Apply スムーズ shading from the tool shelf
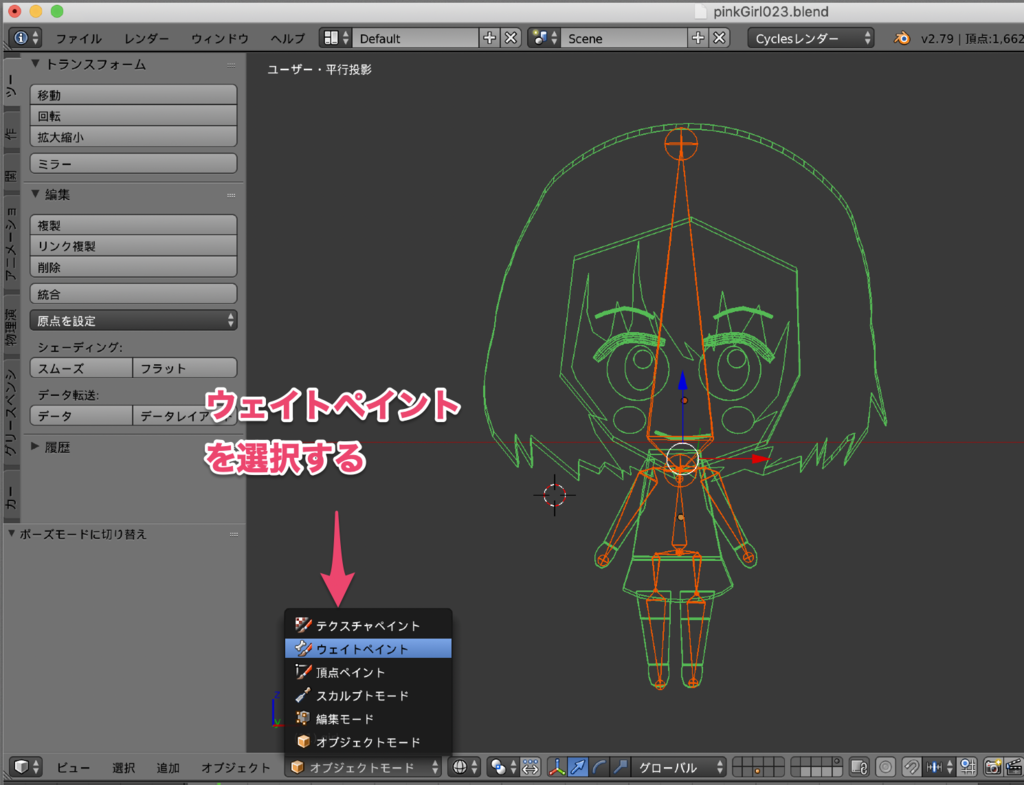The image size is (1024, 785). click(80, 368)
